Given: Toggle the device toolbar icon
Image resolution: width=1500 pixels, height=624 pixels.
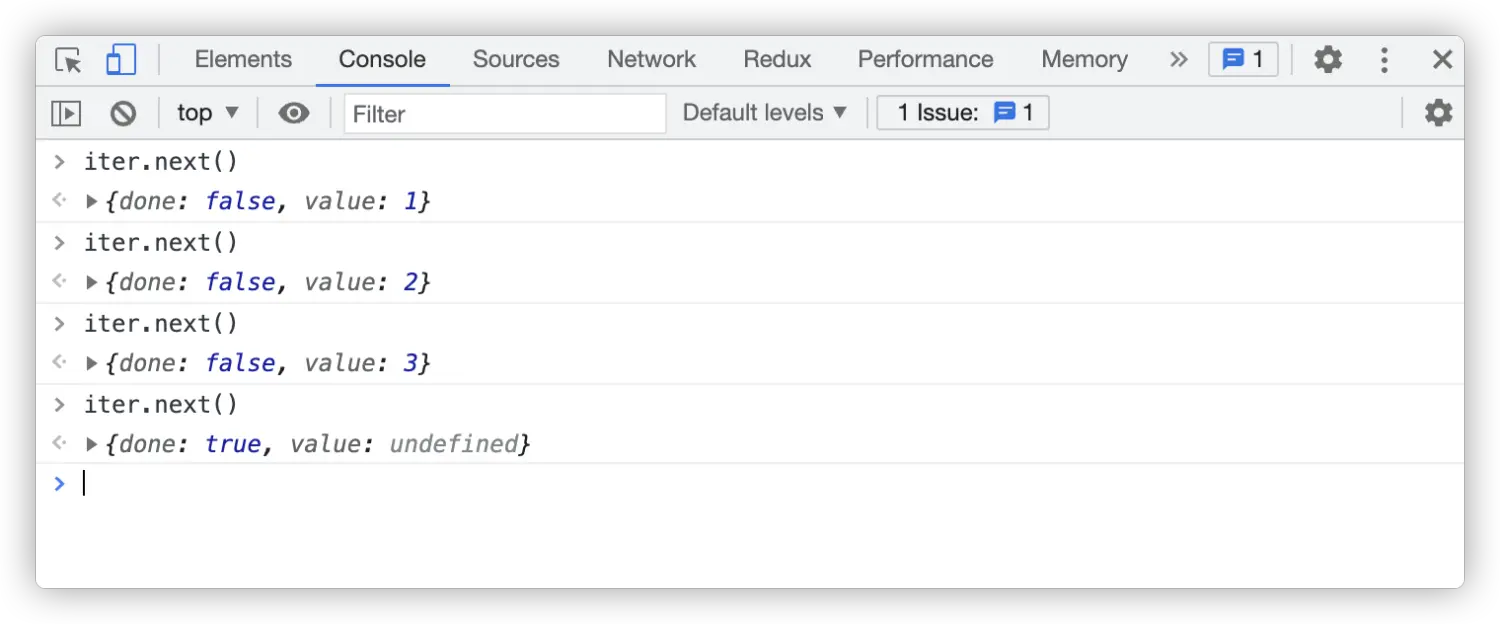Looking at the screenshot, I should click(x=121, y=60).
